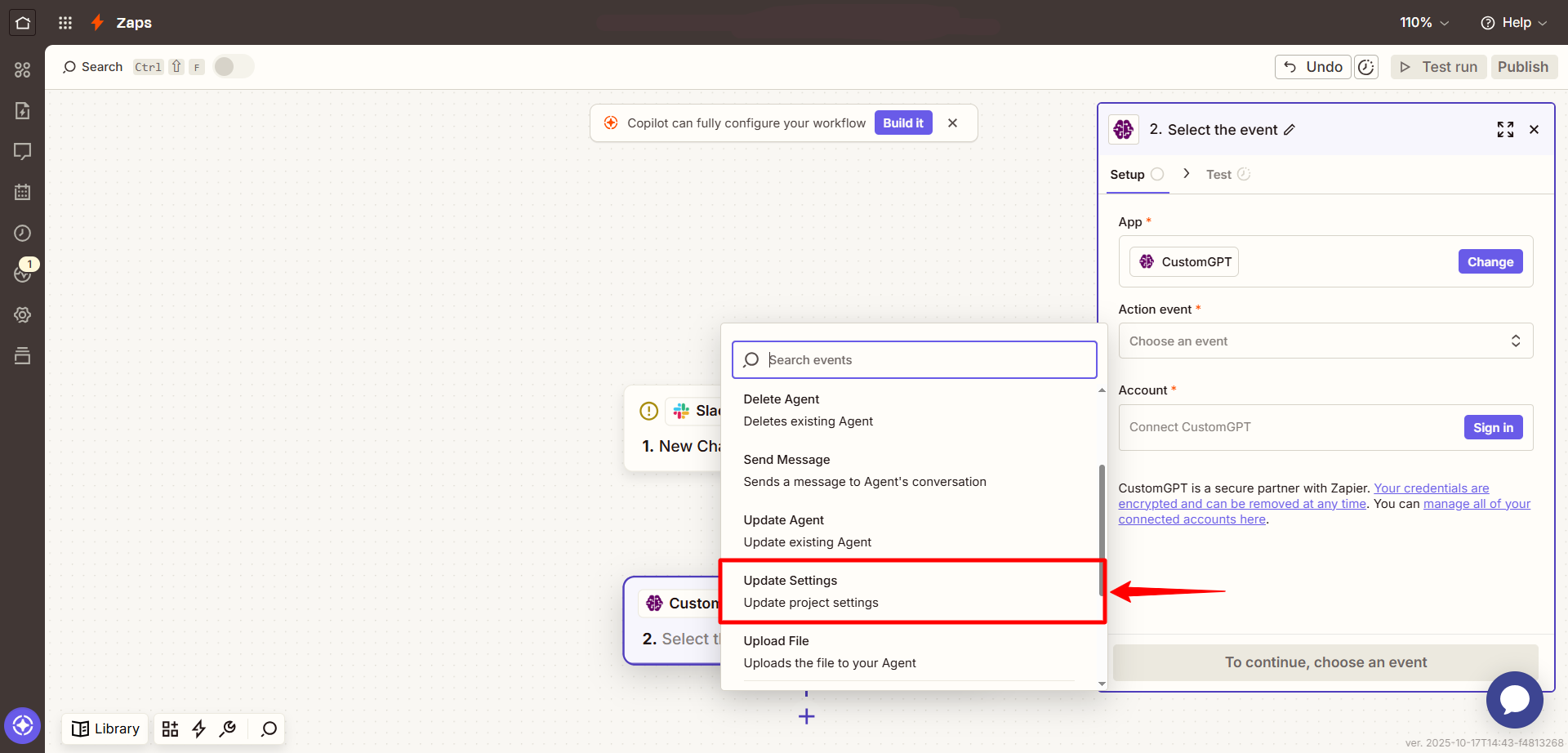Click the Build it button
Viewport: 1568px width, 753px height.
(x=903, y=123)
